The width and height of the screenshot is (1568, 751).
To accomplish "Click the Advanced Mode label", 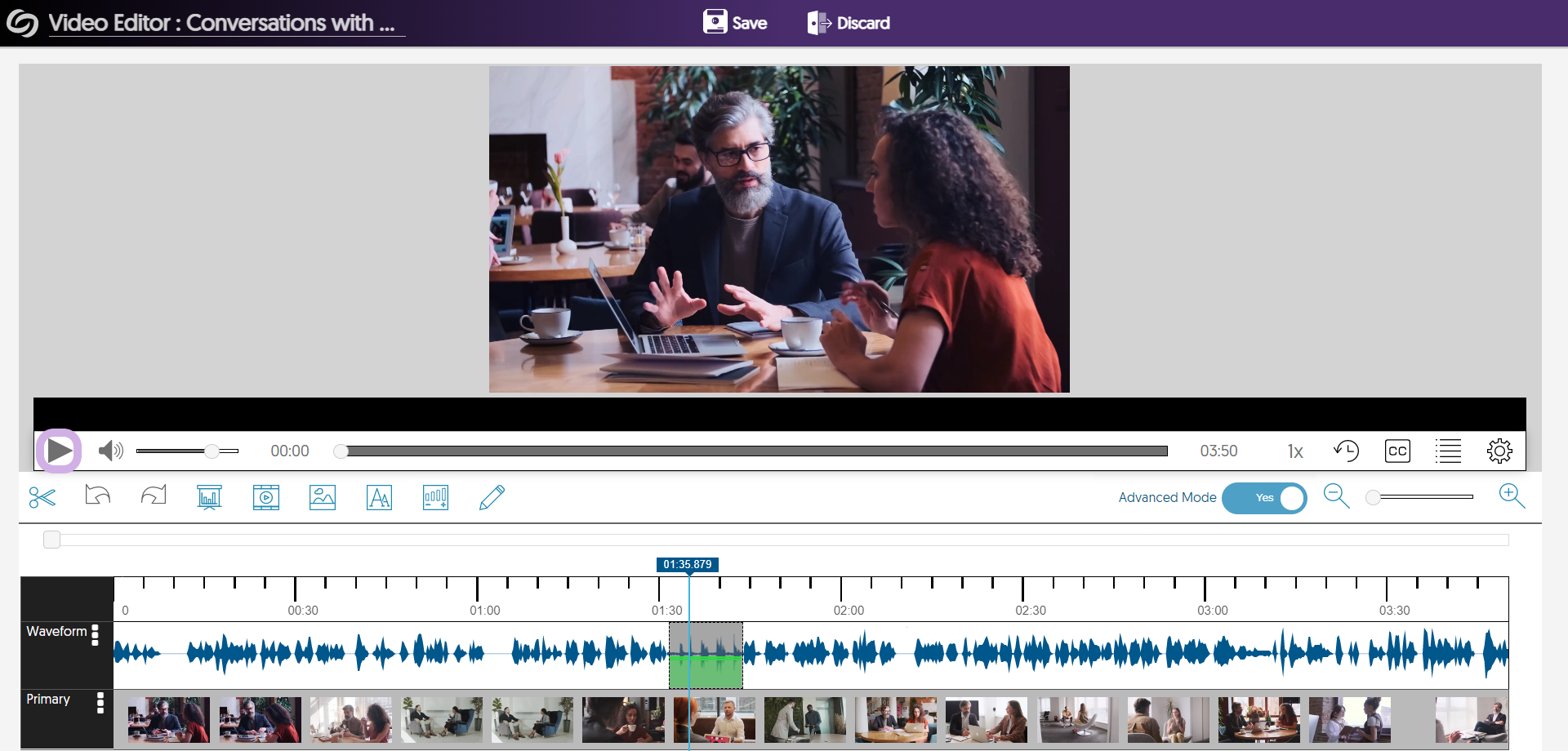I will pyautogui.click(x=1167, y=497).
